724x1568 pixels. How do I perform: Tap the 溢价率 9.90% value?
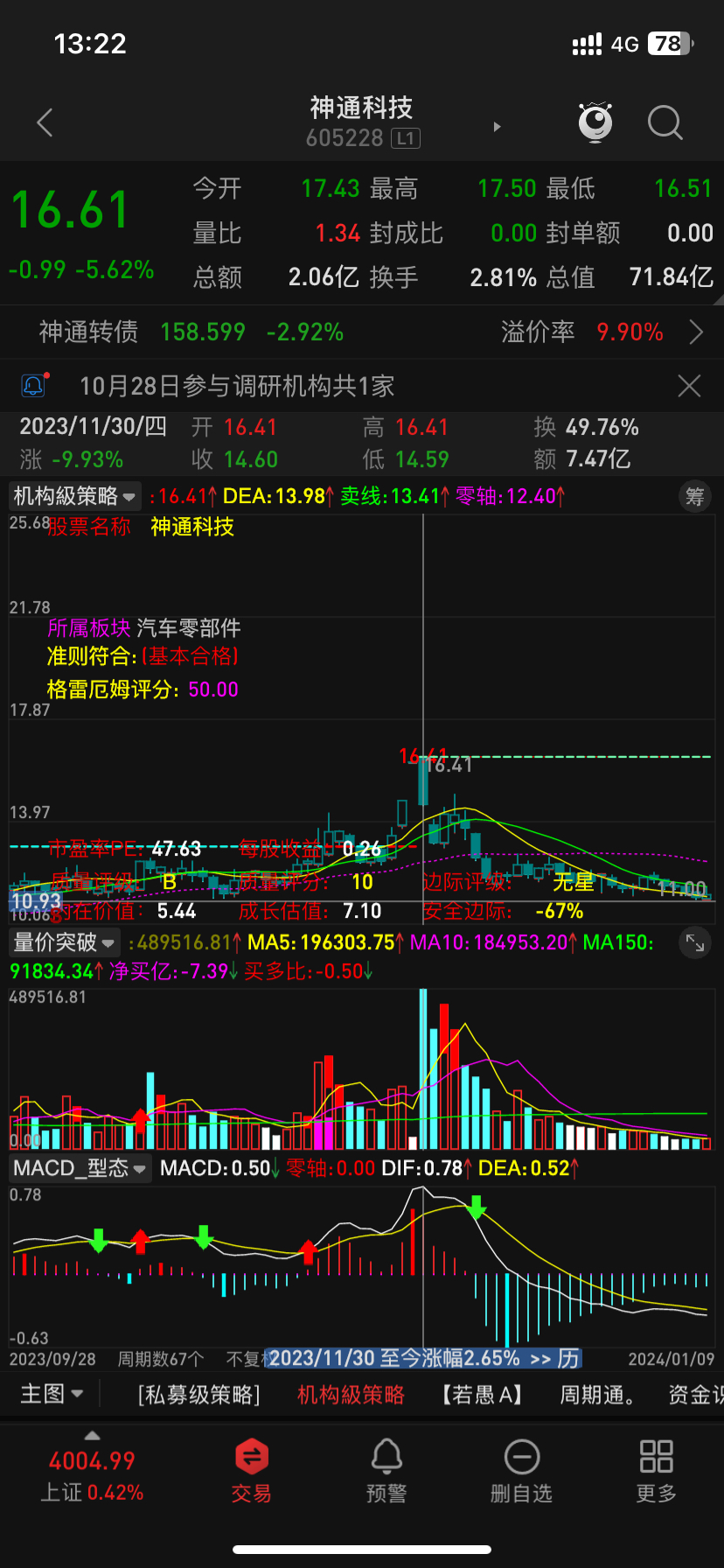click(630, 332)
